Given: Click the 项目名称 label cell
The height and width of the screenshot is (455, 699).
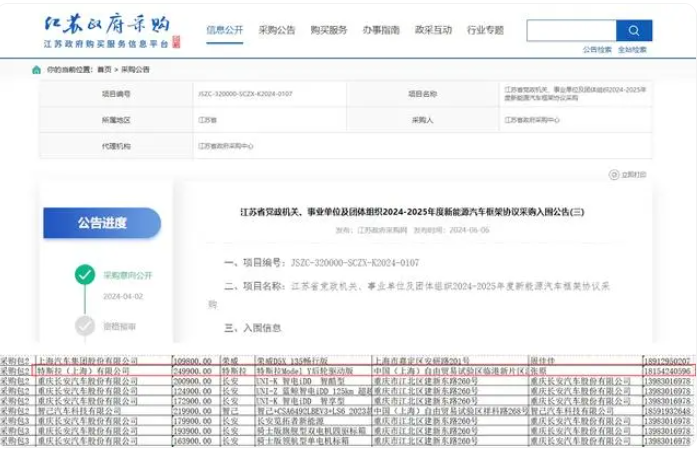Looking at the screenshot, I should click(423, 94).
